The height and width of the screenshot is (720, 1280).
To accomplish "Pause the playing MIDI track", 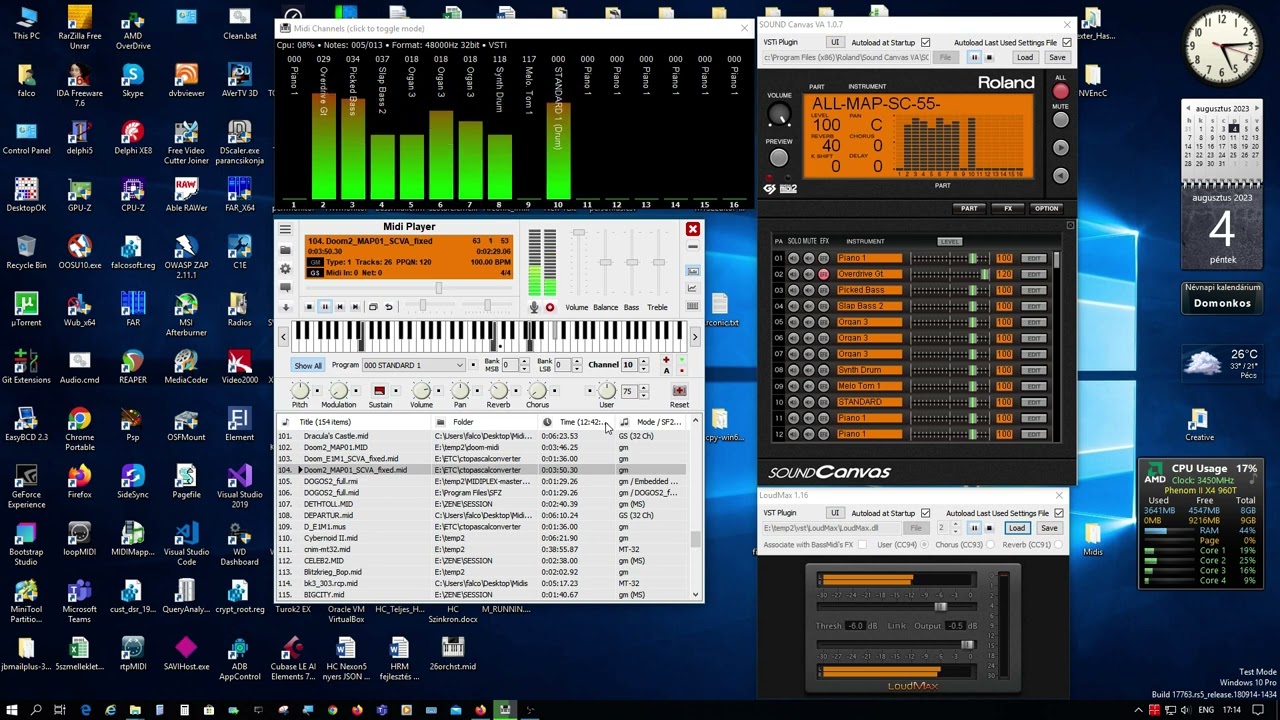I will [324, 307].
